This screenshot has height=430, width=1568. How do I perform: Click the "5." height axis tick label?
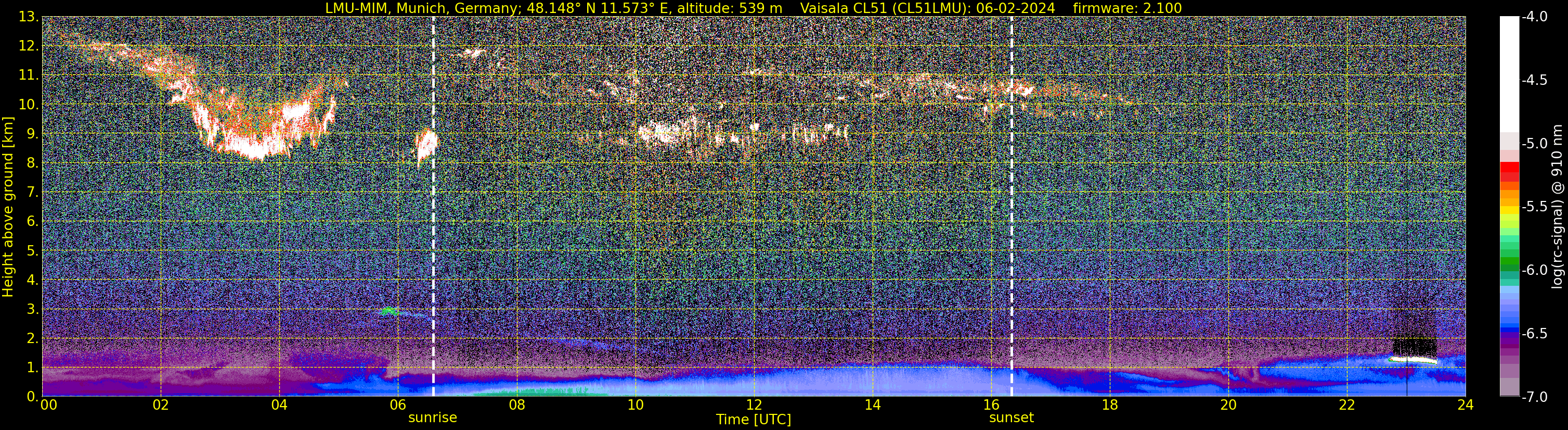pos(32,251)
